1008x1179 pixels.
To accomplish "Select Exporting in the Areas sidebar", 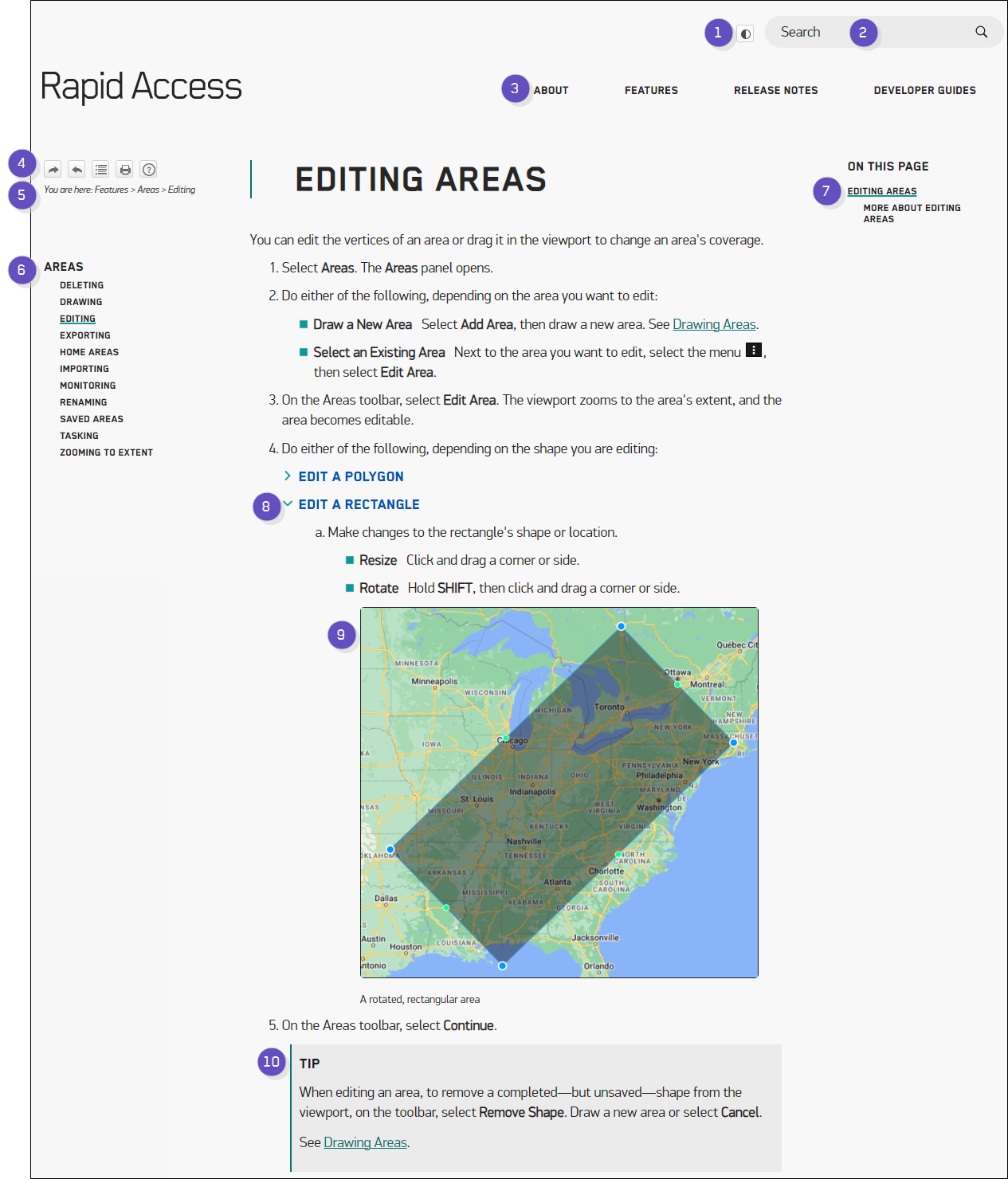I will coord(85,335).
